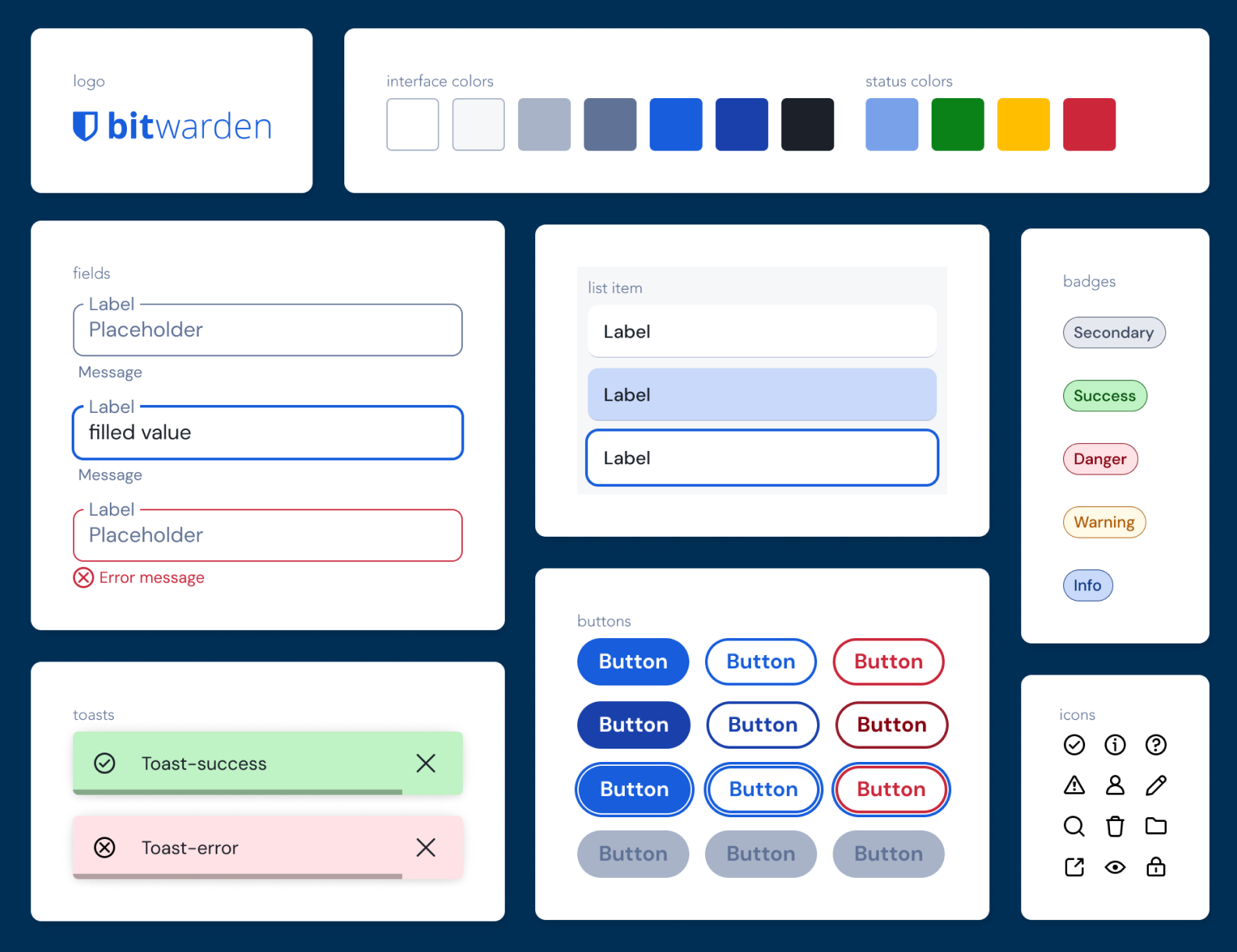
Task: Toggle the eye visibility icon
Action: [x=1115, y=867]
